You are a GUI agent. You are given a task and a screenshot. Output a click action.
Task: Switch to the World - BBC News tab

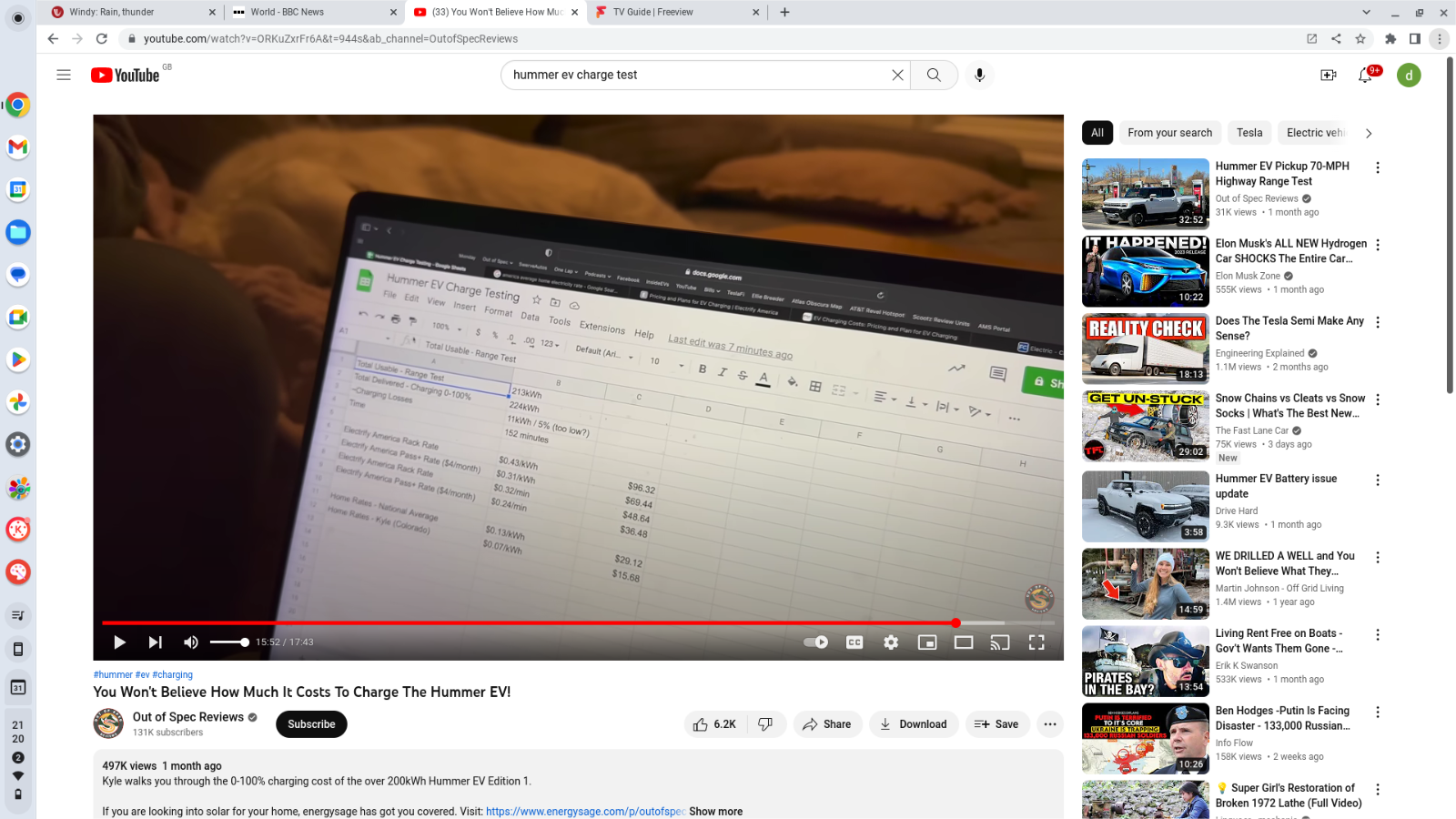(x=314, y=12)
